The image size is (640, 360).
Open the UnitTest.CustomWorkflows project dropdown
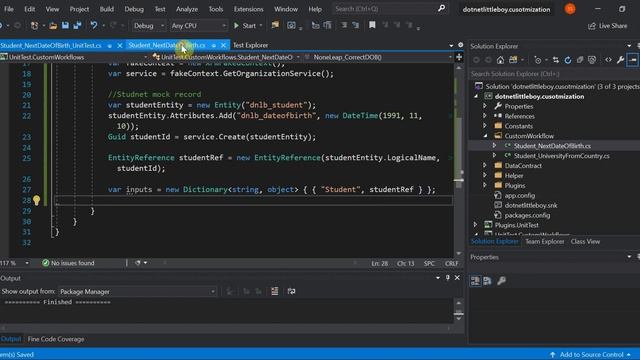(x=75, y=57)
